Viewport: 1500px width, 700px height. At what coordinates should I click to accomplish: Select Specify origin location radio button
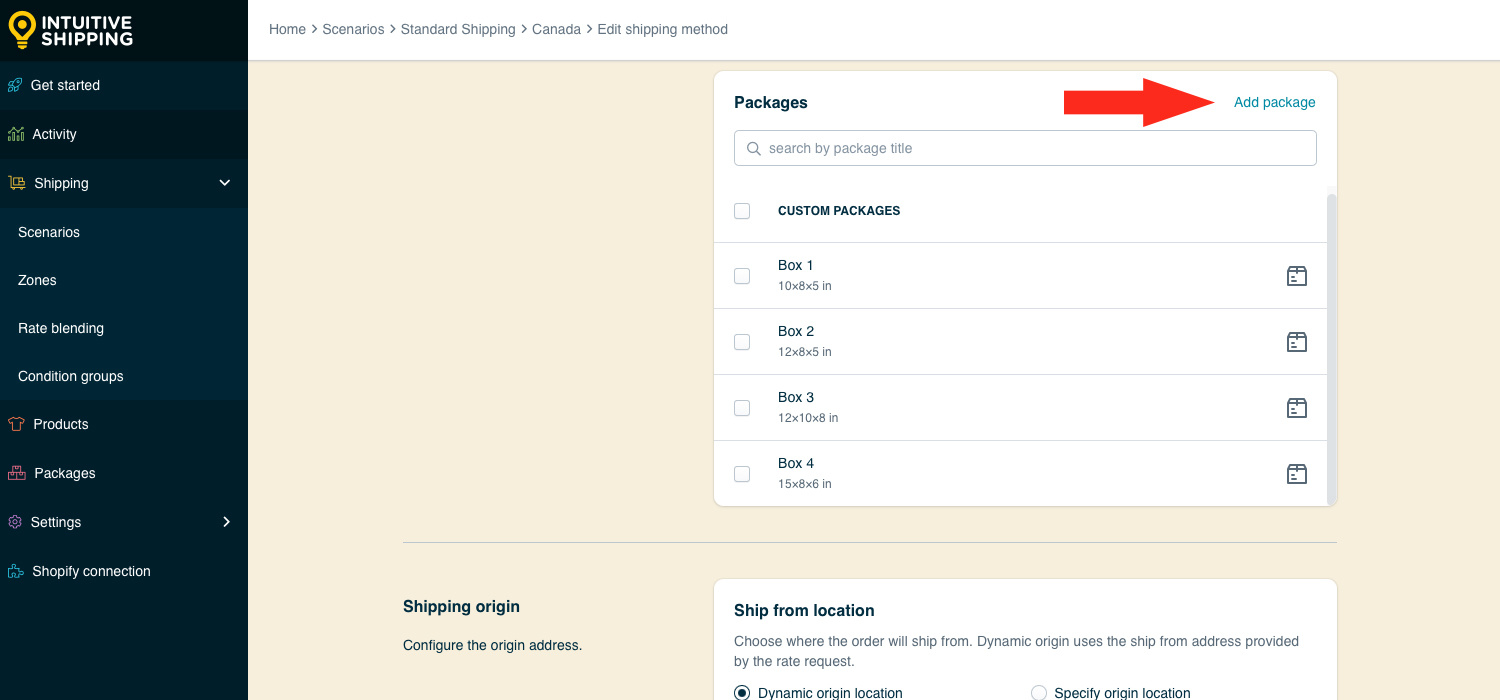click(1038, 693)
